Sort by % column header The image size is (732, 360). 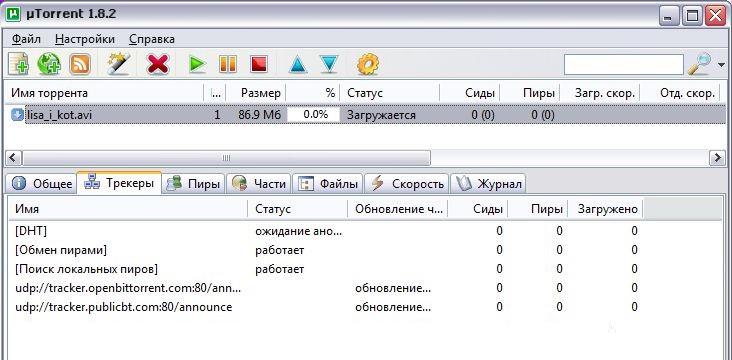(x=313, y=93)
